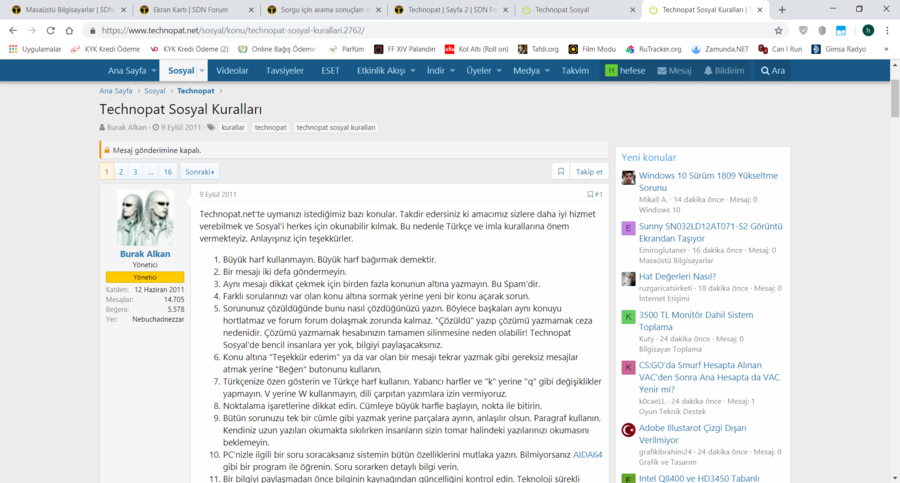
Task: Click technopat sosyal kuralları tag
Action: pyautogui.click(x=336, y=127)
